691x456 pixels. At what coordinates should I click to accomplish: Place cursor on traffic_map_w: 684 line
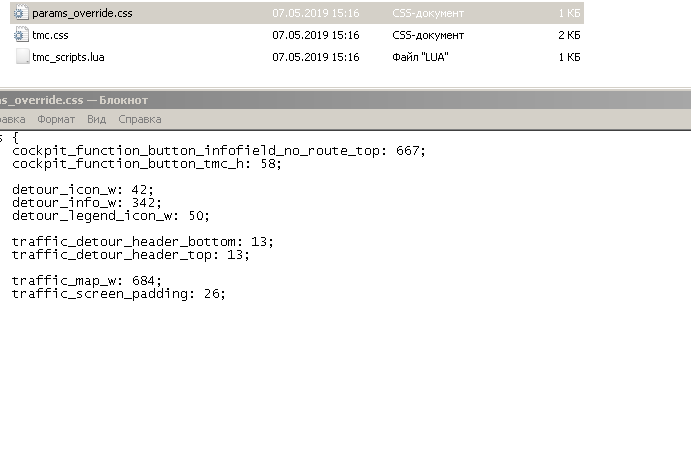(x=87, y=281)
